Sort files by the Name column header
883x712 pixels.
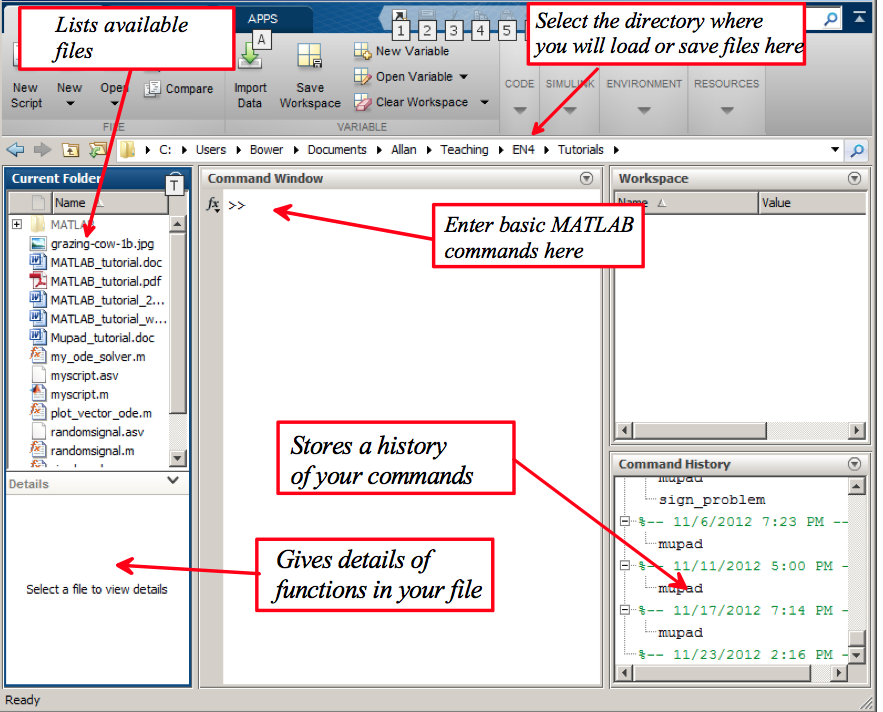coord(110,203)
